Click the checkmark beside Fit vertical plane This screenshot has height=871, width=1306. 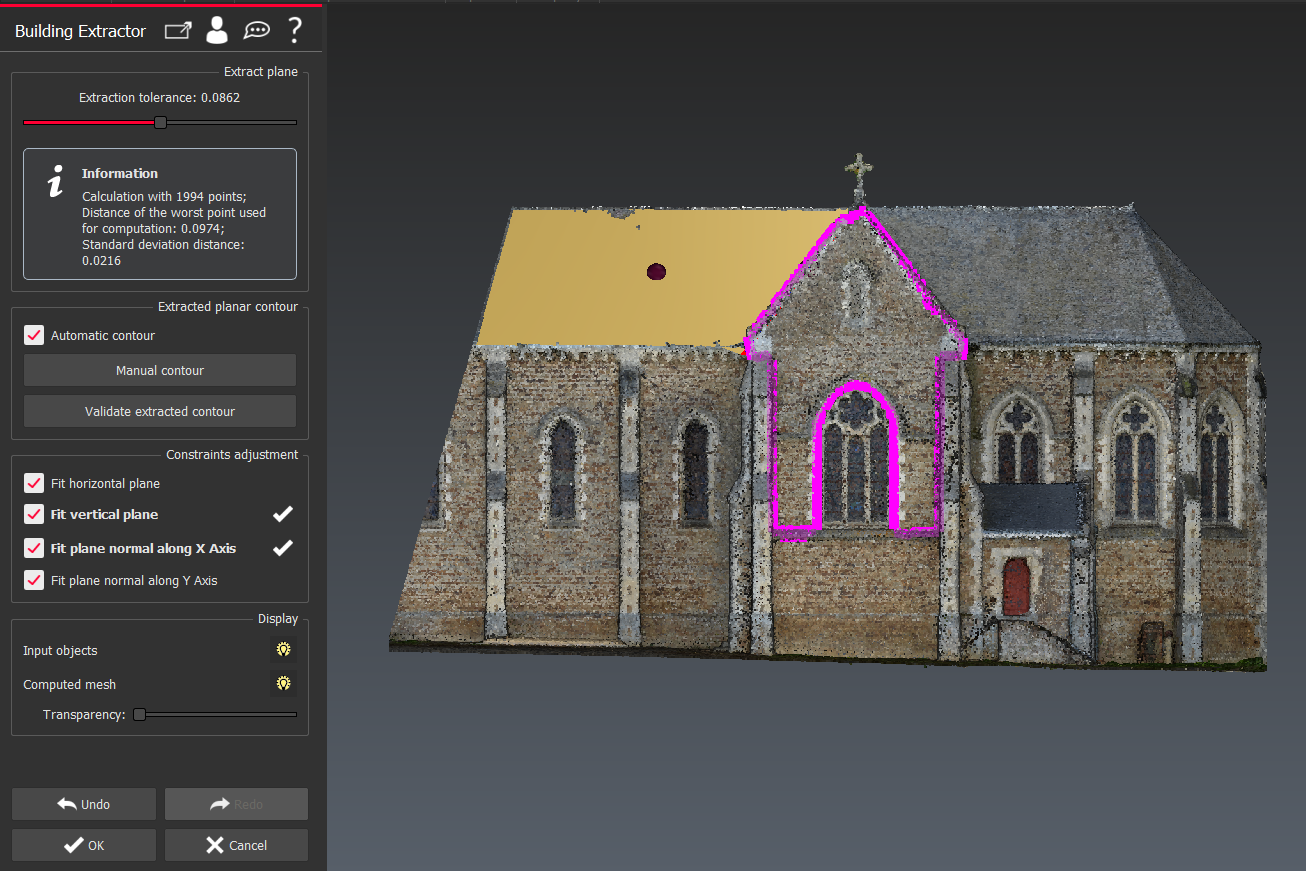tap(283, 514)
